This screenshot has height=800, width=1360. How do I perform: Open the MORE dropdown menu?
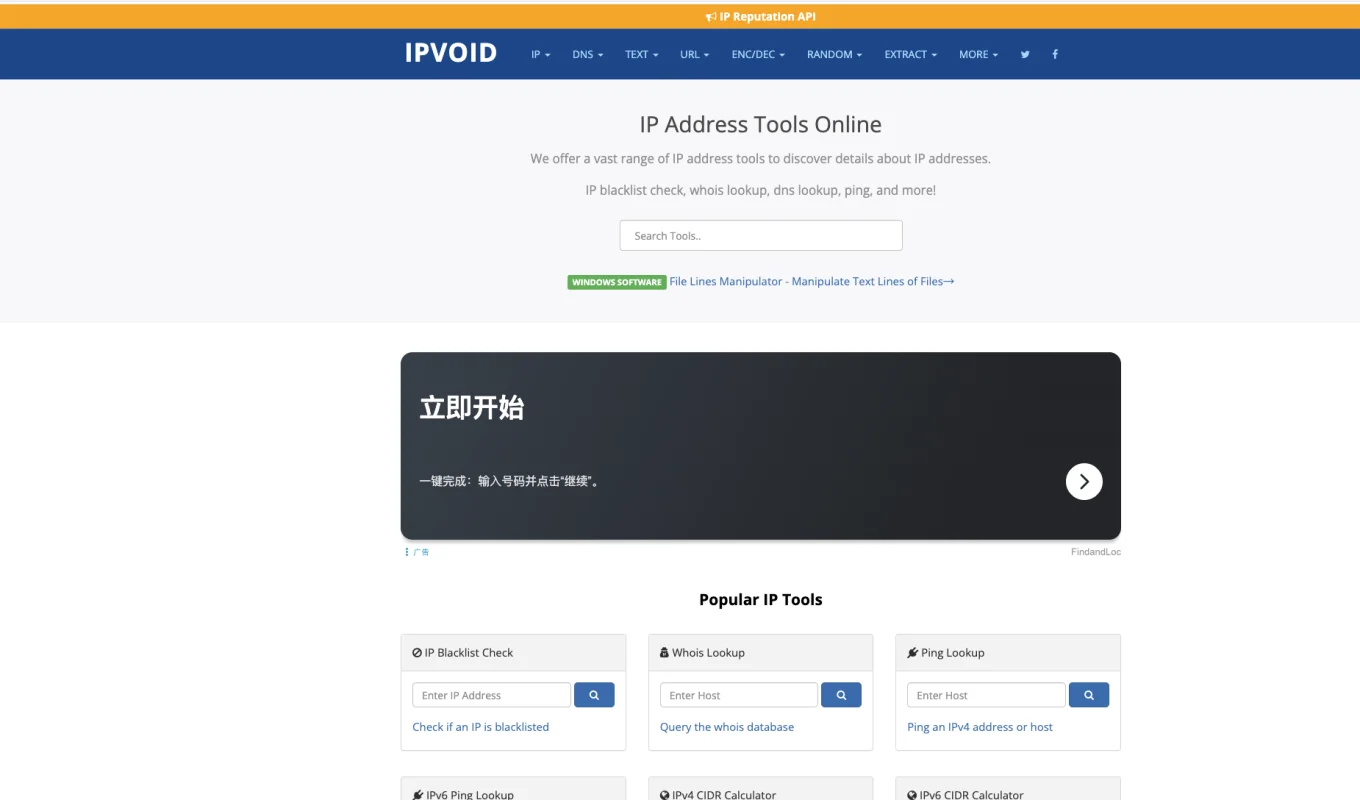click(x=977, y=54)
